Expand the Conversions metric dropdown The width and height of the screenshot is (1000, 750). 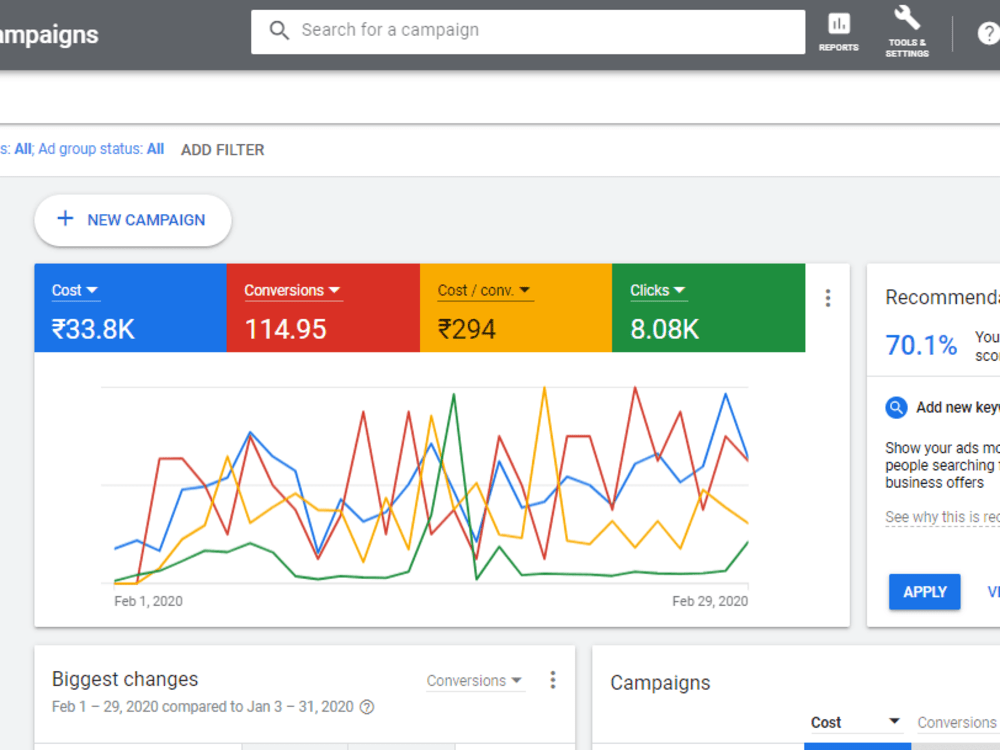pyautogui.click(x=293, y=291)
